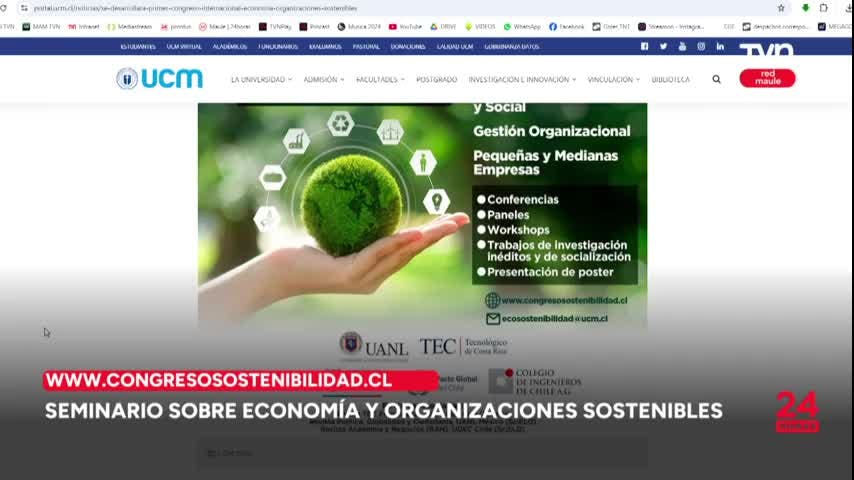Click the UANL logo below the banner
854x480 pixels.
(374, 346)
